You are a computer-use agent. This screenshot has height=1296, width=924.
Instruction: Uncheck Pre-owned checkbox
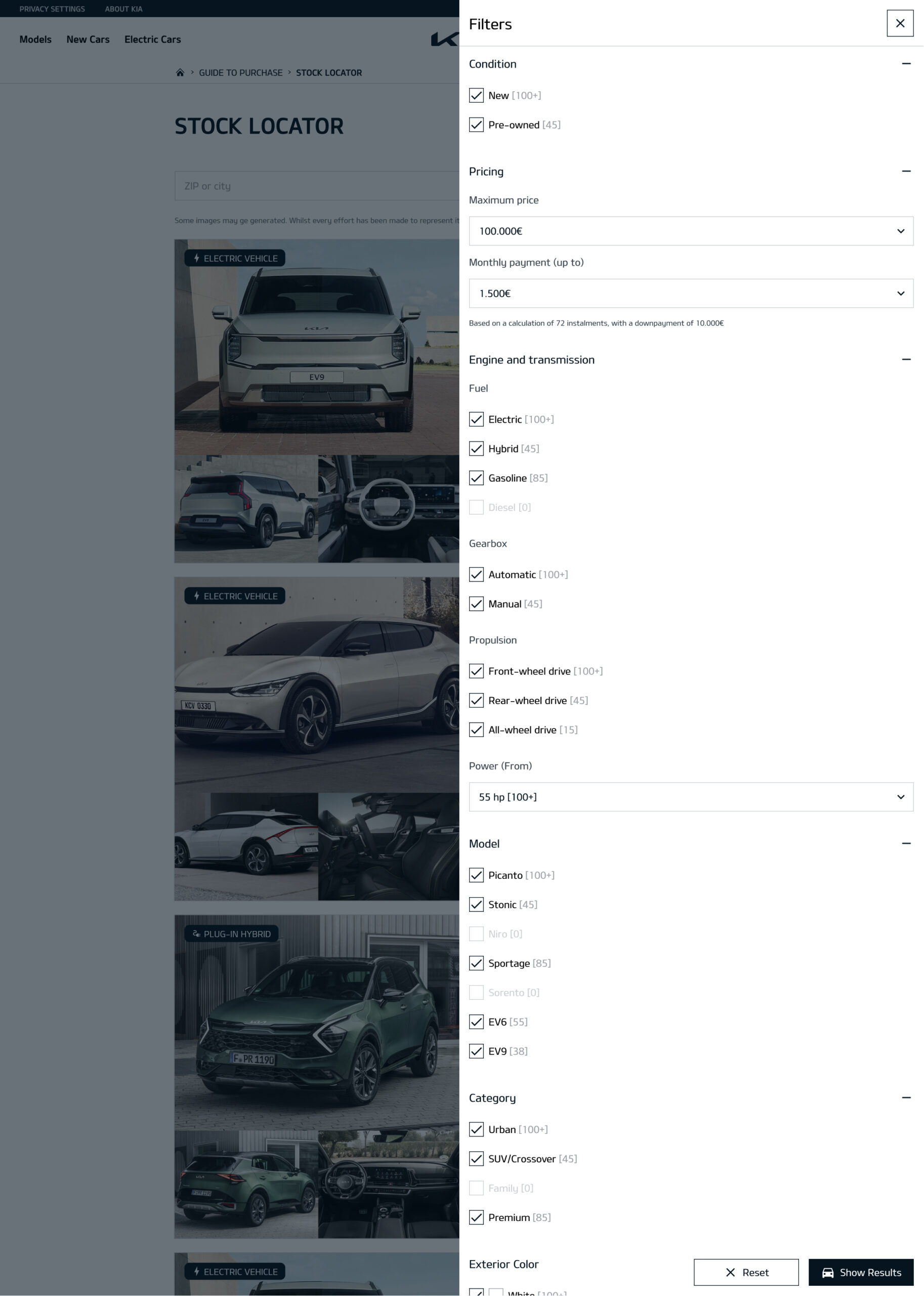pyautogui.click(x=476, y=125)
